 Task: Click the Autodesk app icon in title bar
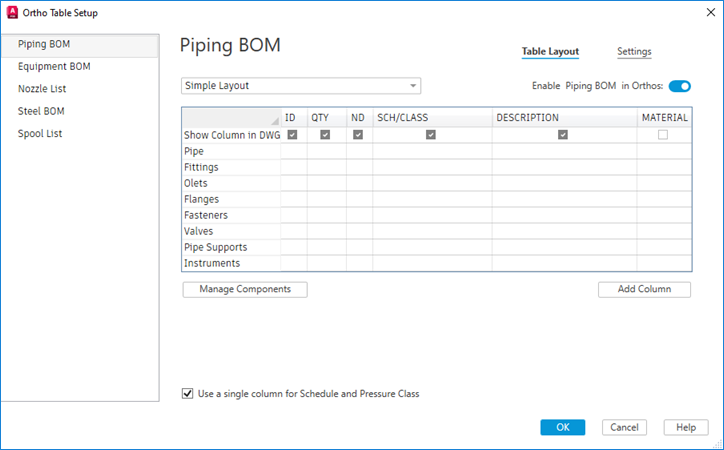click(12, 12)
